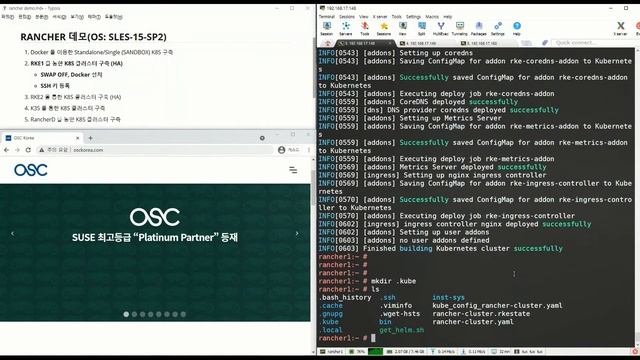Click 'rancher-cluster.rkestate' in terminal output
Image resolution: width=640 pixels, height=360 pixels.
click(x=481, y=313)
